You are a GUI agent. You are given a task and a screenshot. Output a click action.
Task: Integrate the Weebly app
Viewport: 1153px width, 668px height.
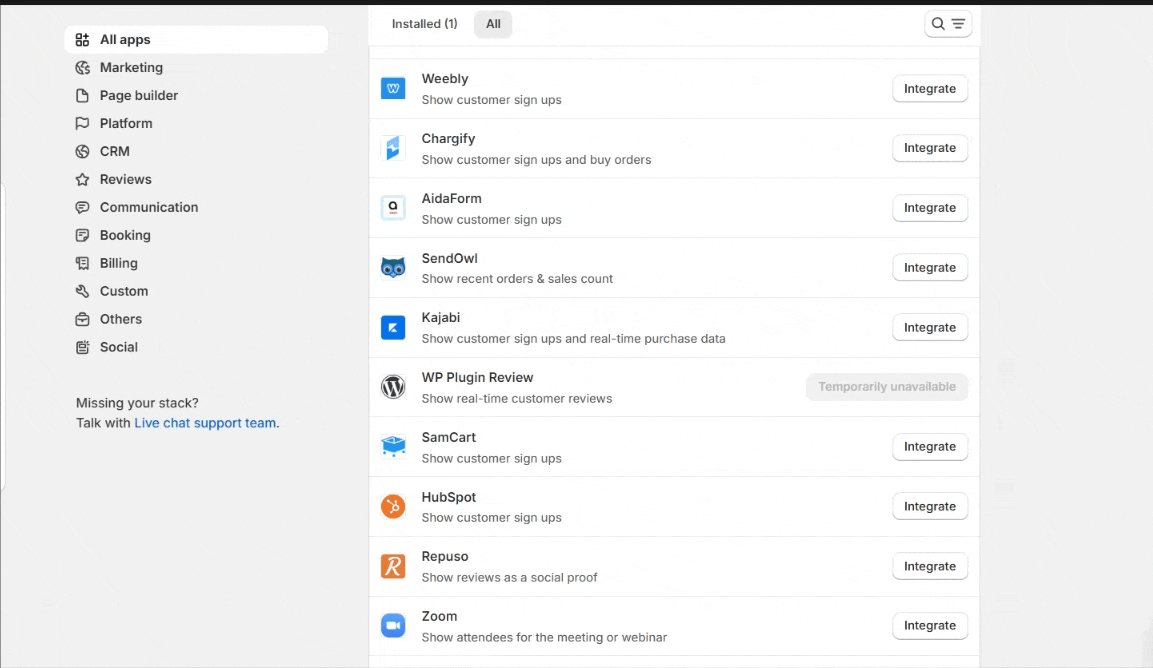(929, 88)
